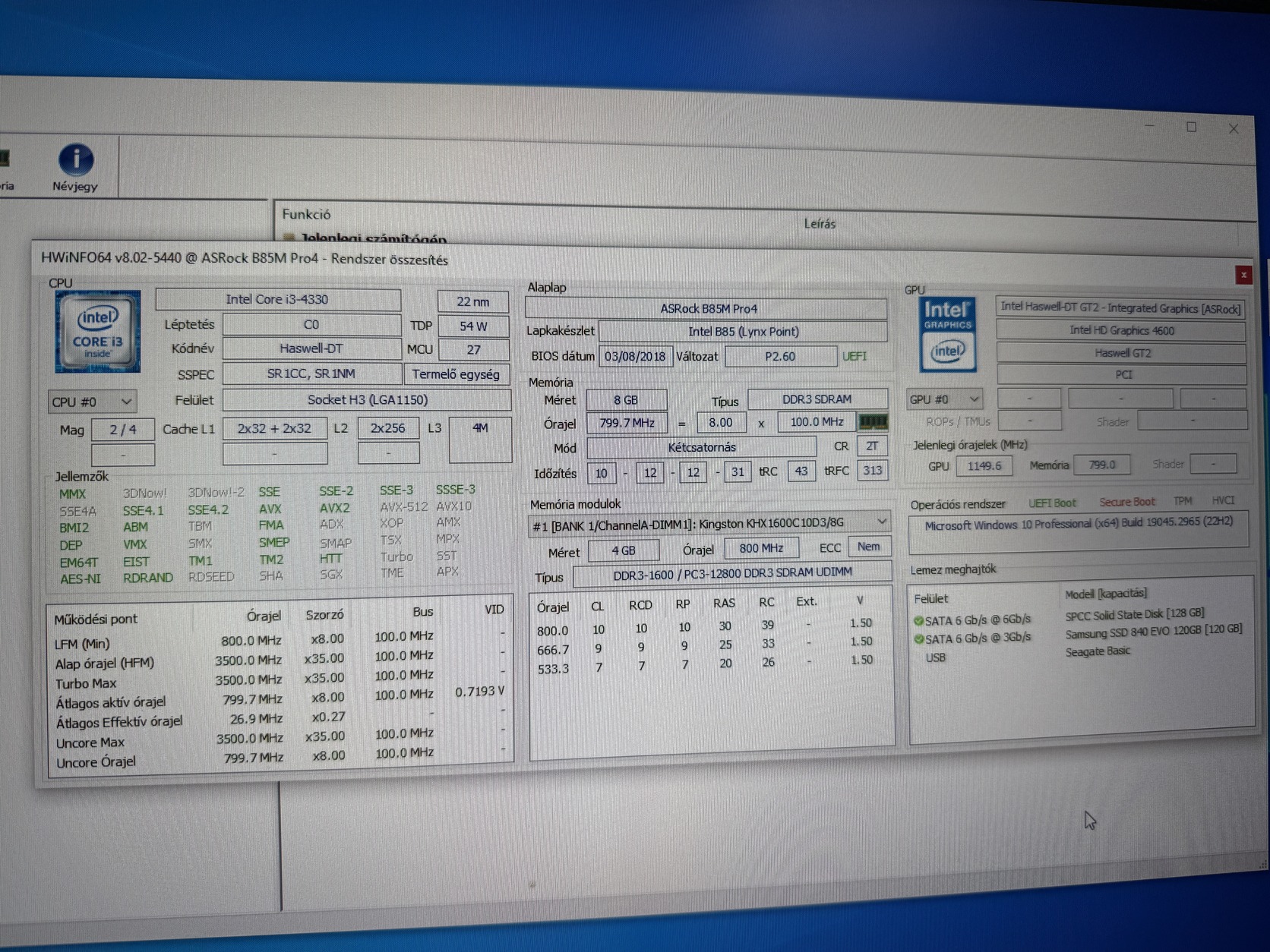The width and height of the screenshot is (1270, 952).
Task: Click the memory clock 799.0 value under current clocks
Action: coord(1101,465)
